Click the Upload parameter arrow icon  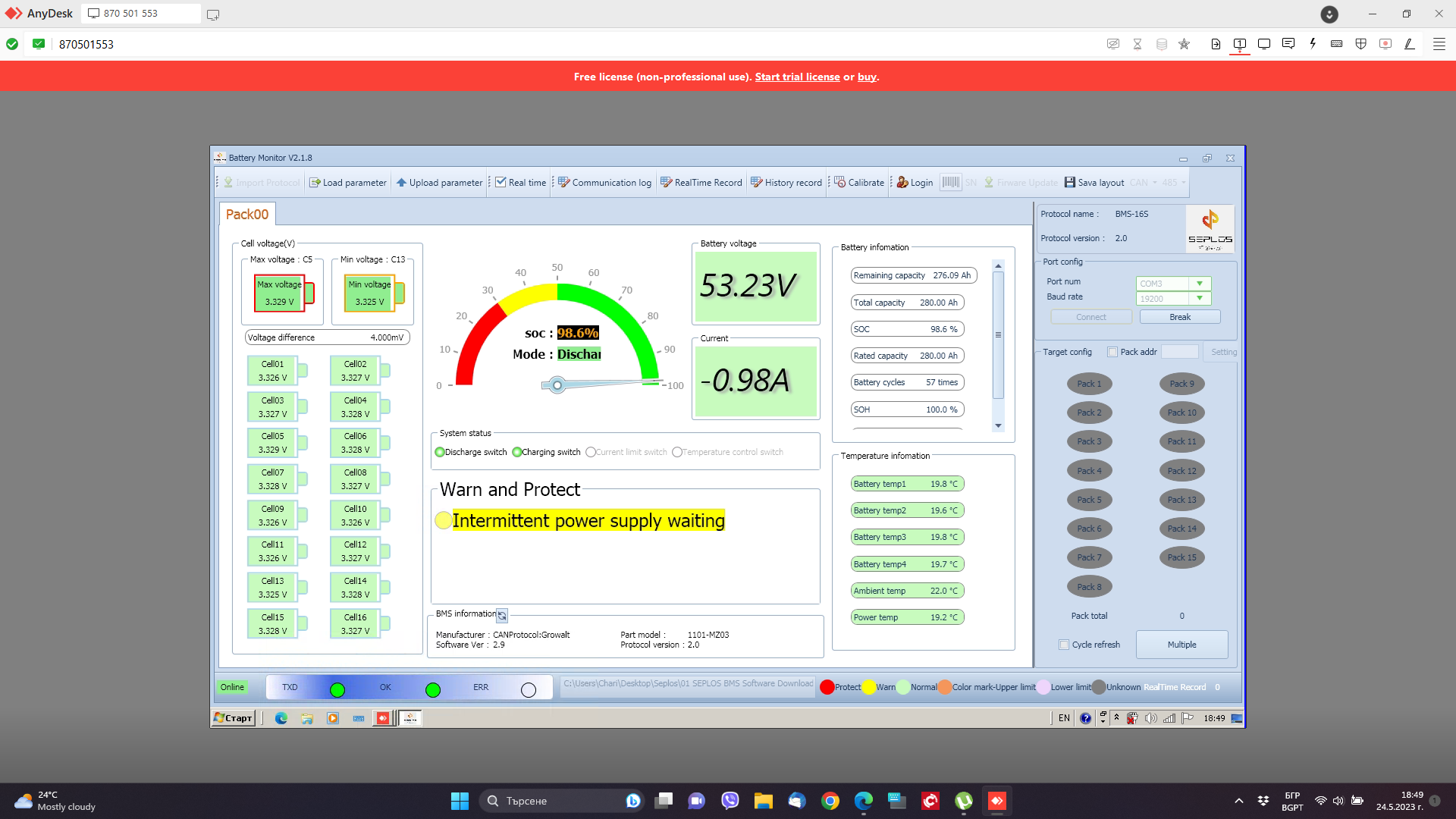pos(401,183)
